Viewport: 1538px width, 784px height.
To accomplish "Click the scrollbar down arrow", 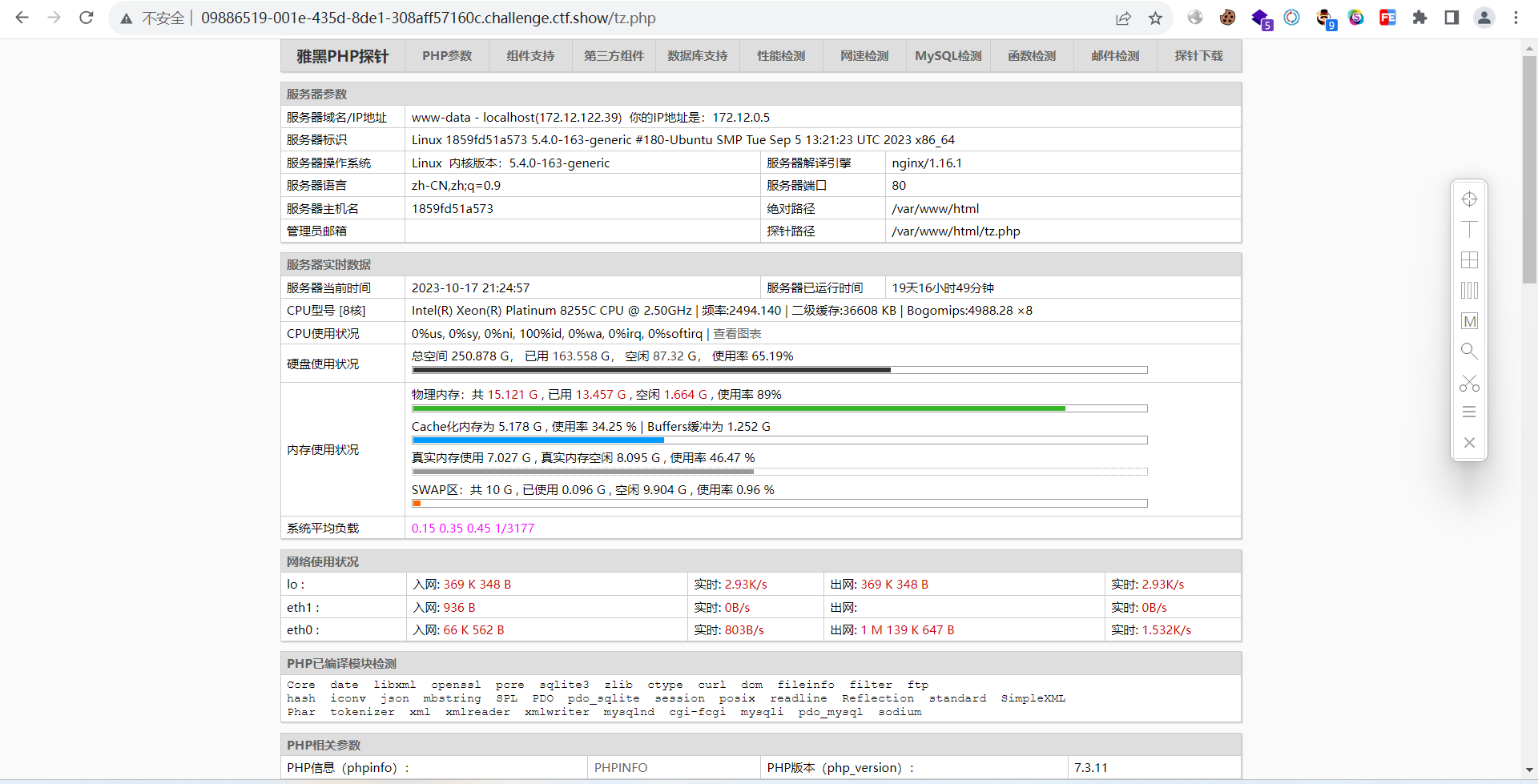I will 1529,770.
